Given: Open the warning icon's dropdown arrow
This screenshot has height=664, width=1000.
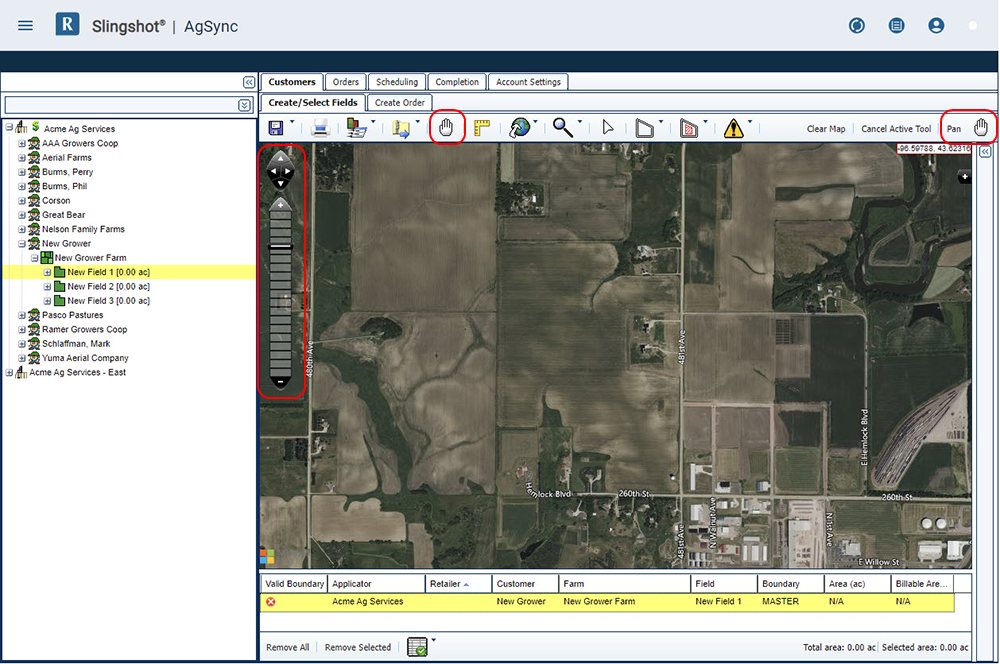Looking at the screenshot, I should [x=749, y=121].
